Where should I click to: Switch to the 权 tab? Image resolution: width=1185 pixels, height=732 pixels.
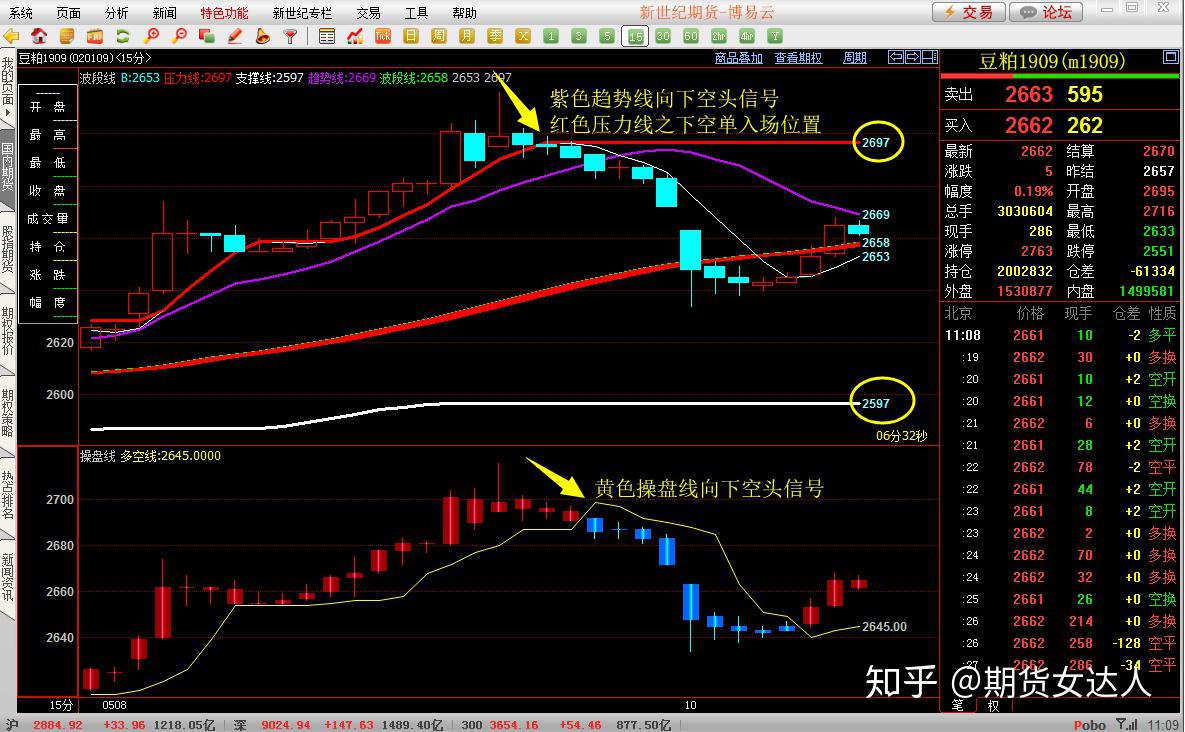(x=994, y=706)
